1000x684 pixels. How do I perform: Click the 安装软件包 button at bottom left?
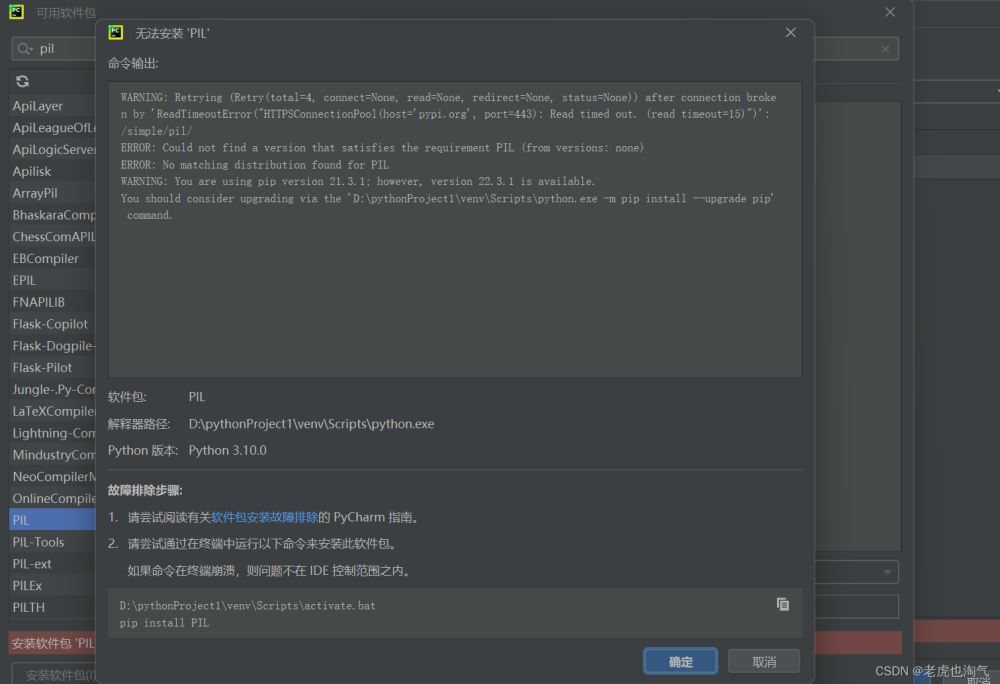tap(55, 674)
